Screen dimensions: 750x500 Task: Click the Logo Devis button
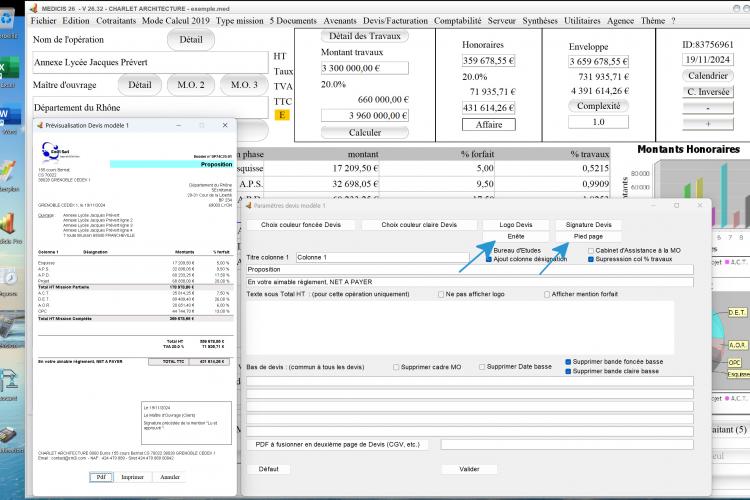pos(516,224)
